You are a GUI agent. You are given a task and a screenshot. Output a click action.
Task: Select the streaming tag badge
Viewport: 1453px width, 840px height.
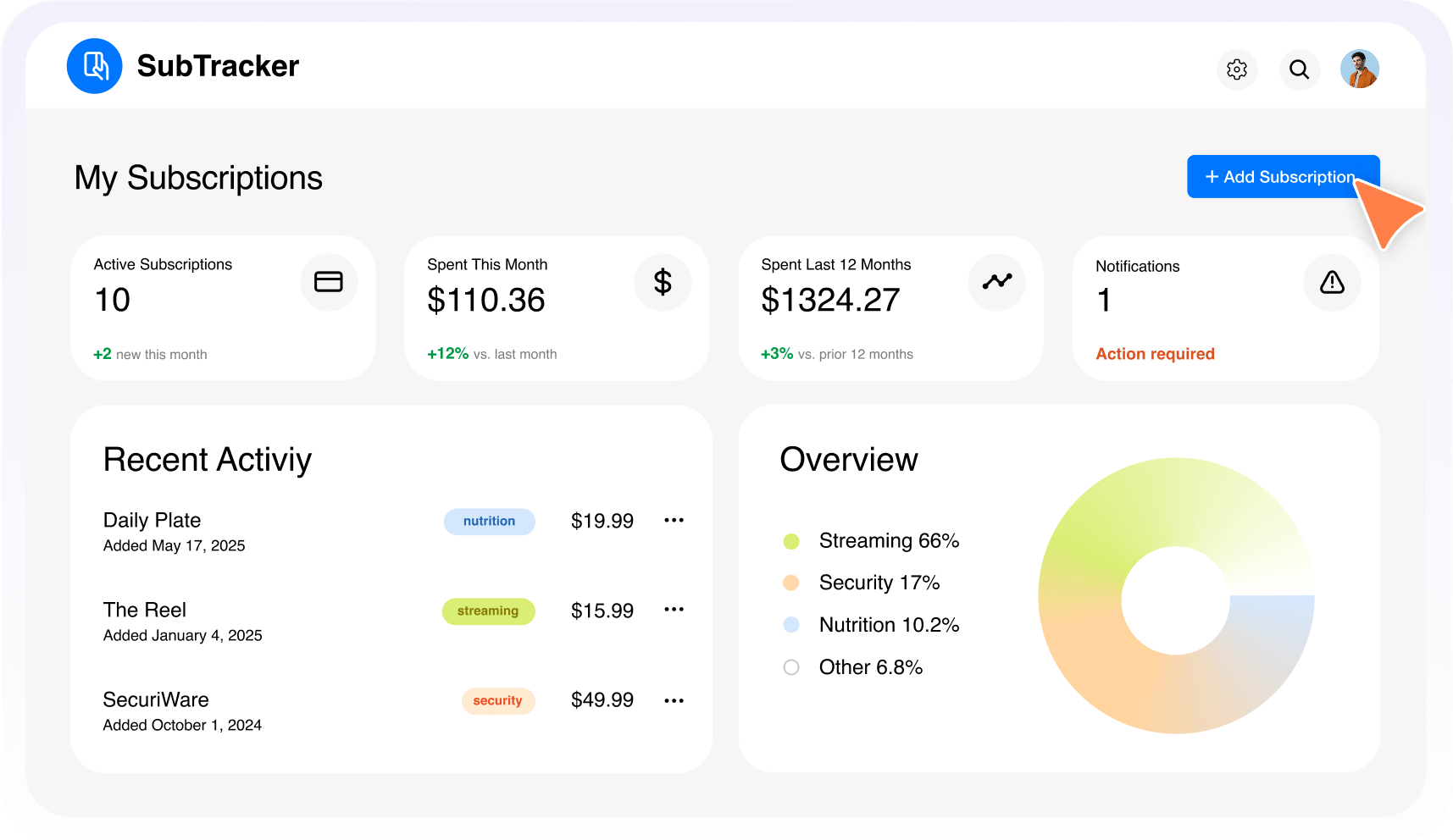click(x=488, y=611)
